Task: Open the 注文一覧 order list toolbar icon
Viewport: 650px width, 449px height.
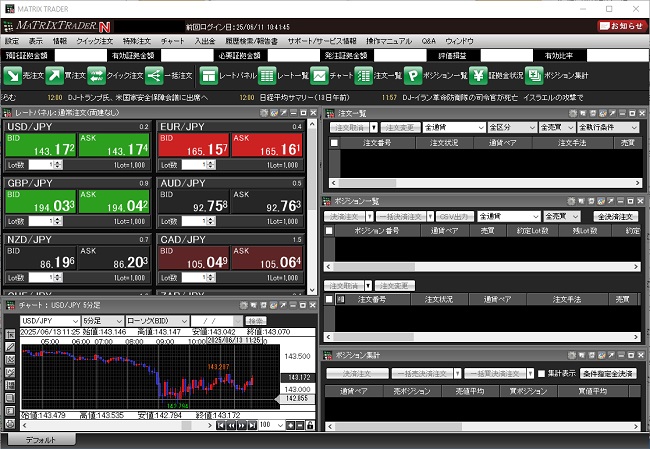Action: point(364,76)
